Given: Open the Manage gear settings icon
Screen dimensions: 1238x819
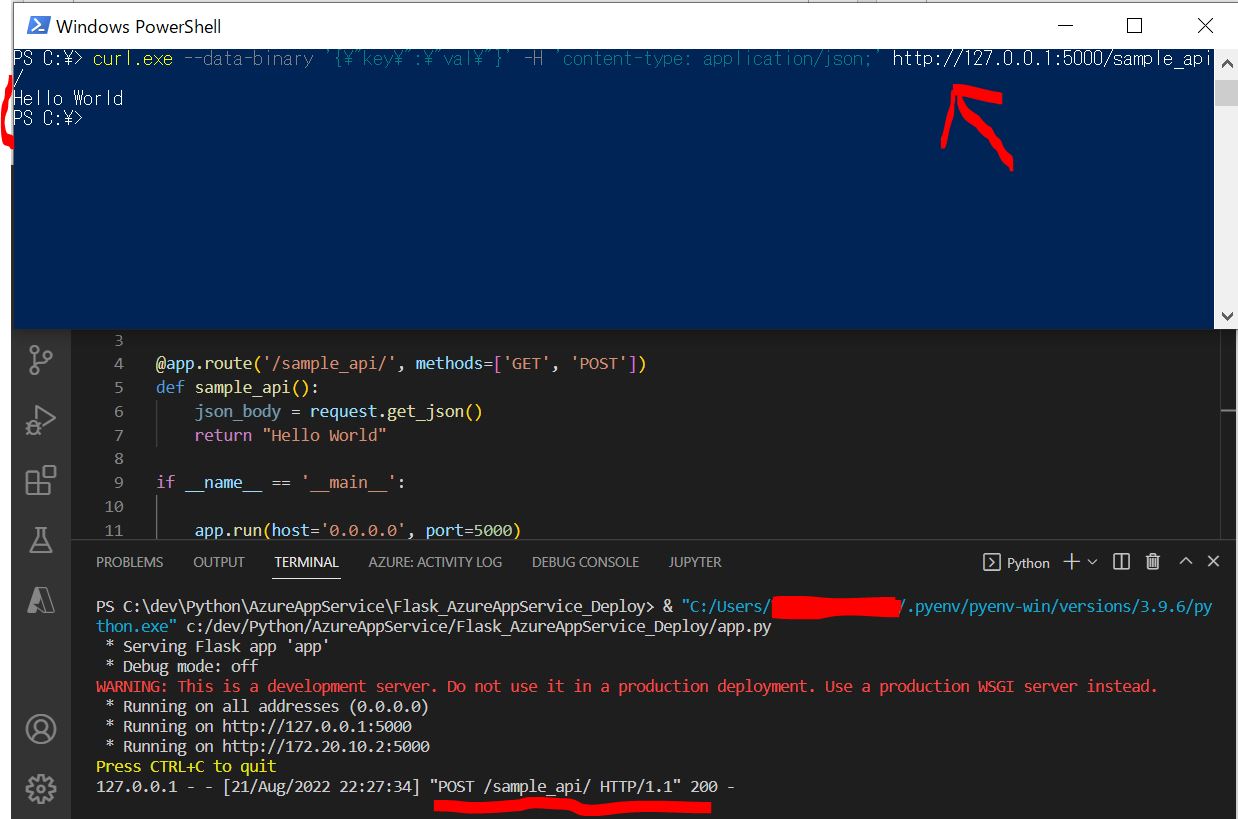Looking at the screenshot, I should point(40,788).
